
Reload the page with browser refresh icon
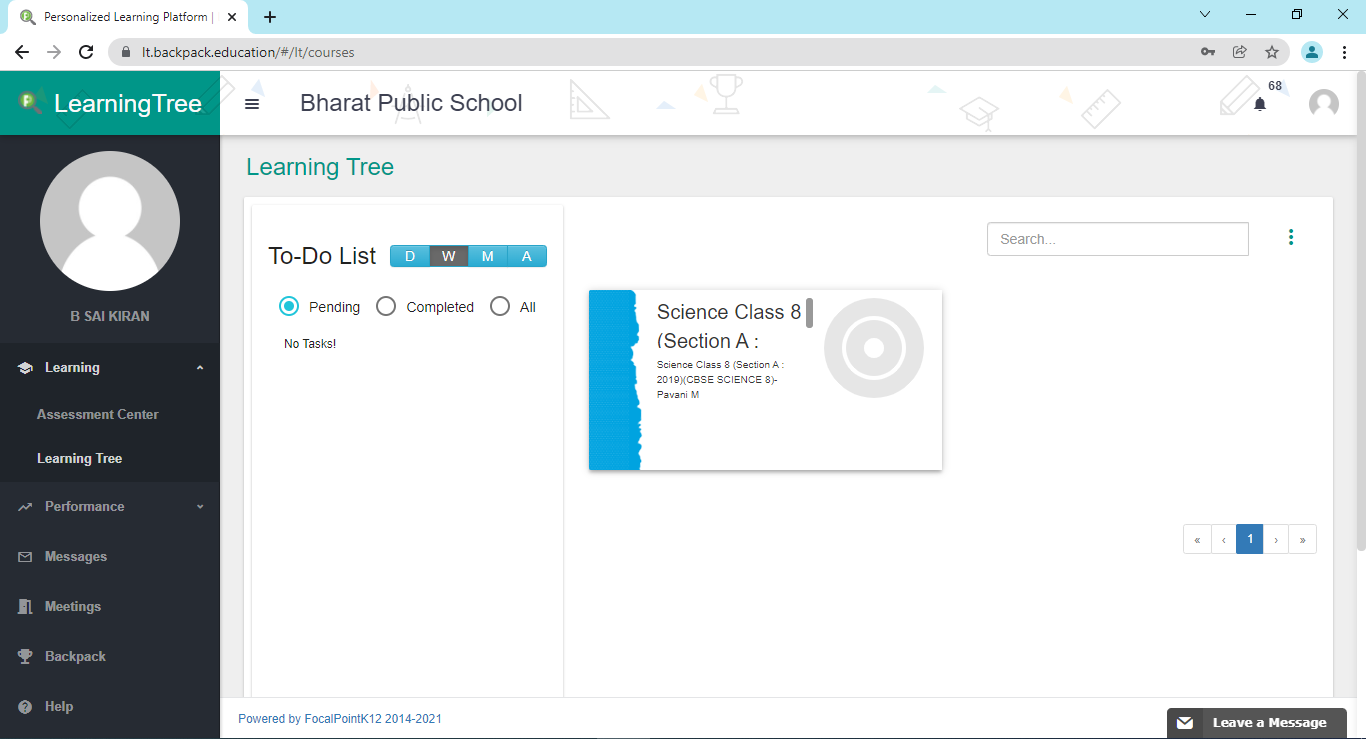pyautogui.click(x=86, y=52)
